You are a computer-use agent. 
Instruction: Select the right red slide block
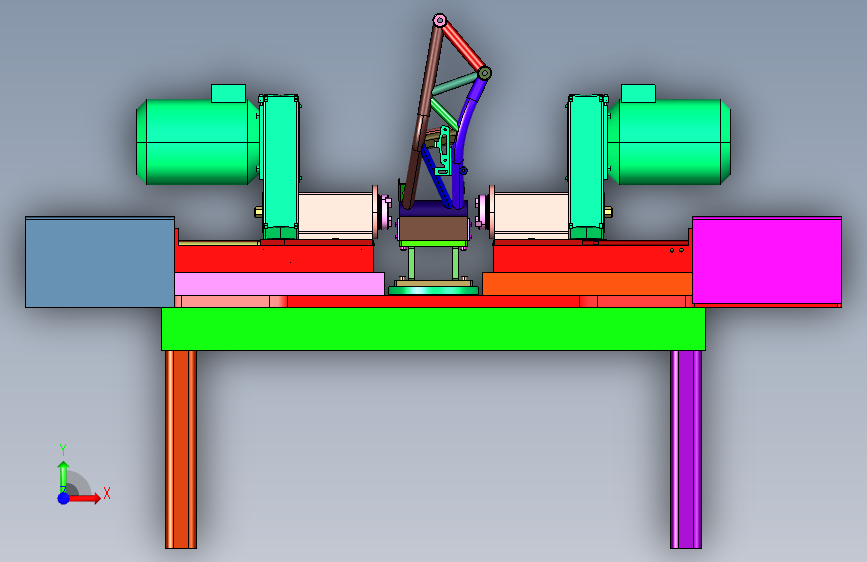click(593, 259)
